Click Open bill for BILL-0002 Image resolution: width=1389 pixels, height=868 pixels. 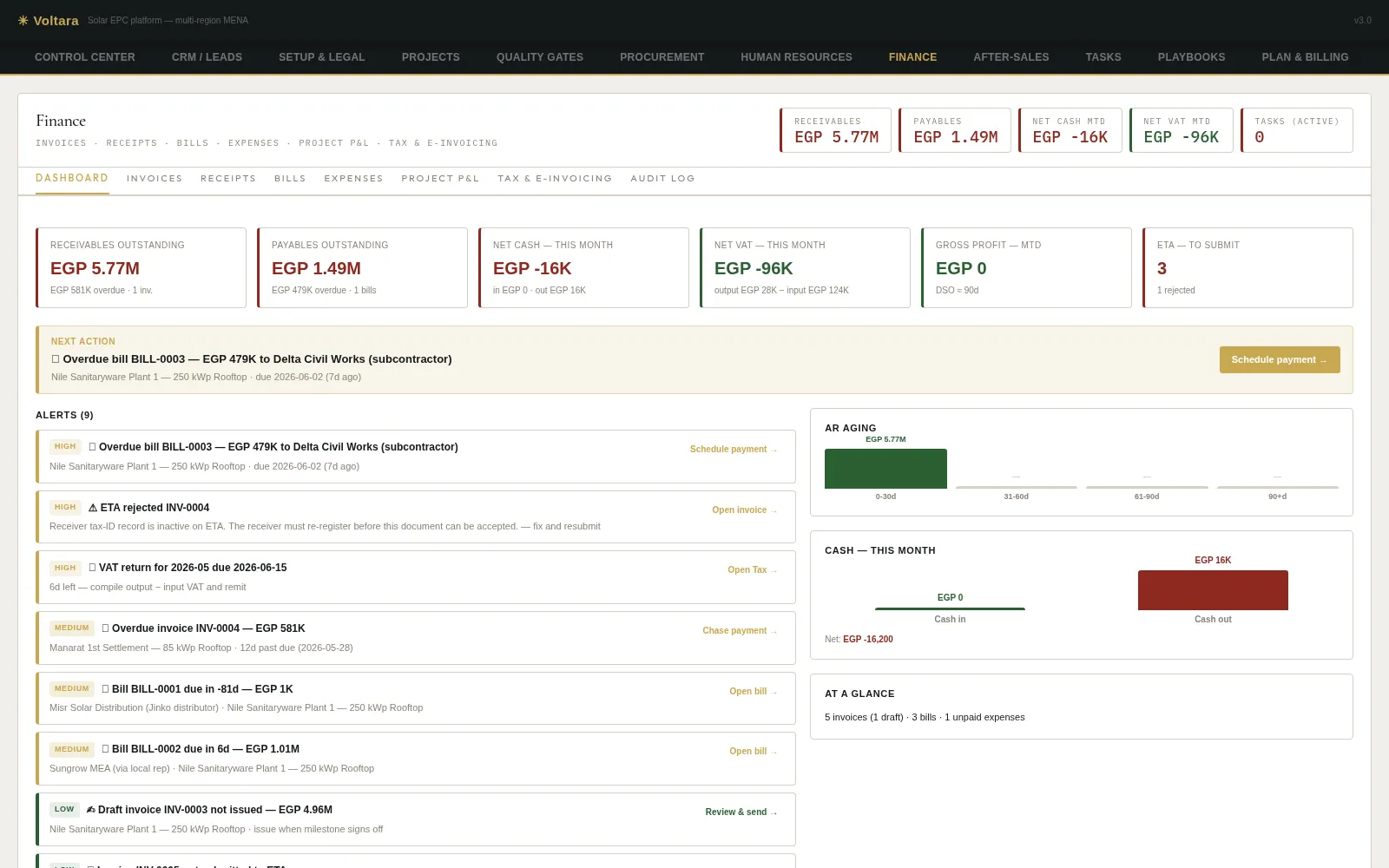tap(754, 752)
